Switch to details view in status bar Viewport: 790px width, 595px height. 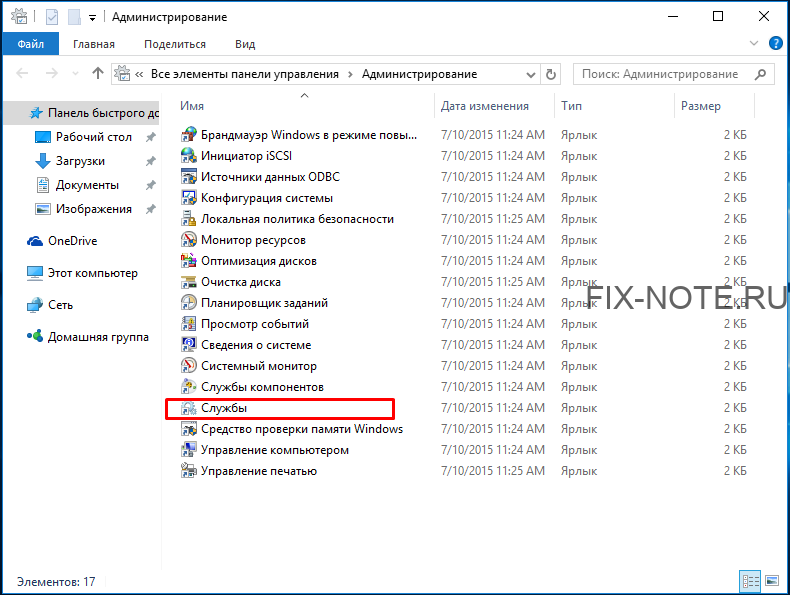point(750,581)
